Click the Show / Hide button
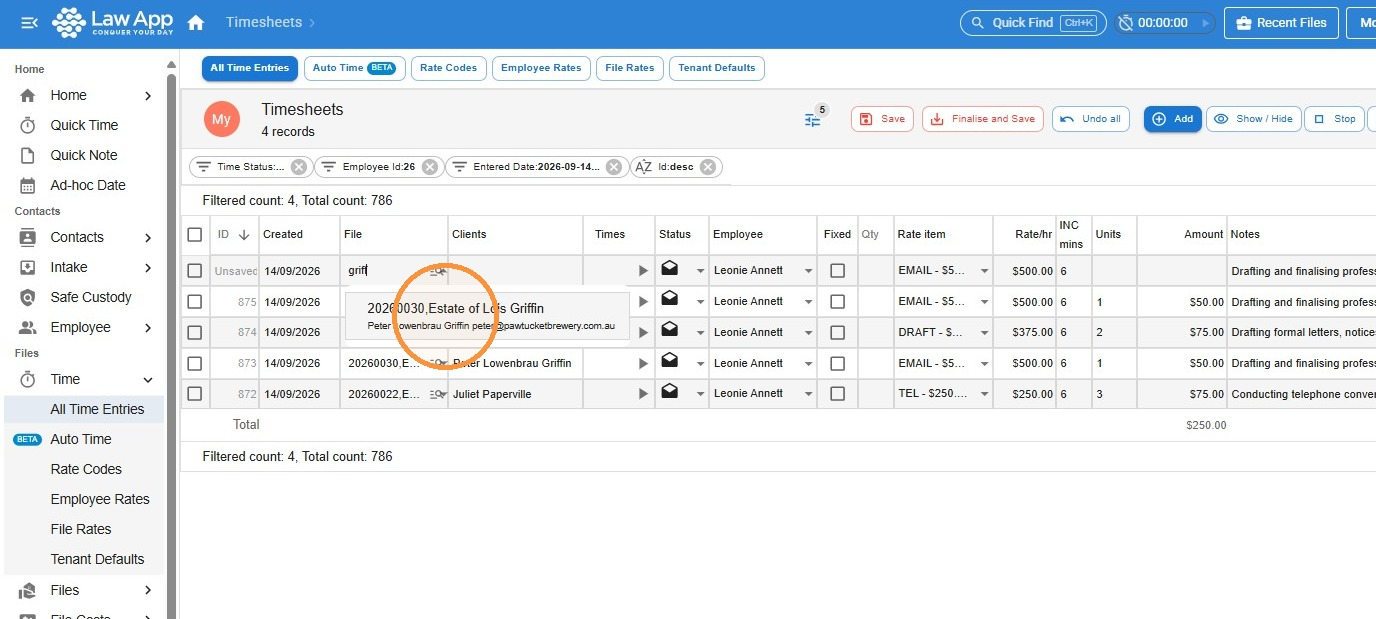The image size is (1376, 619). click(x=1254, y=119)
